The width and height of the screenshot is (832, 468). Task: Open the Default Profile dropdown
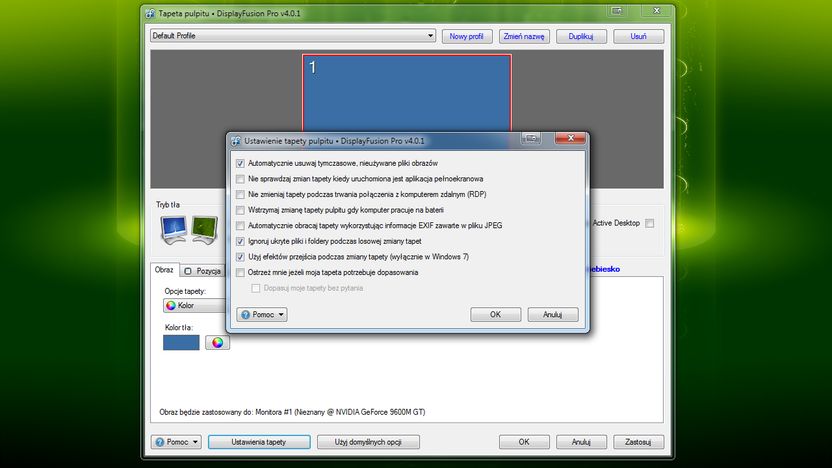[x=293, y=36]
